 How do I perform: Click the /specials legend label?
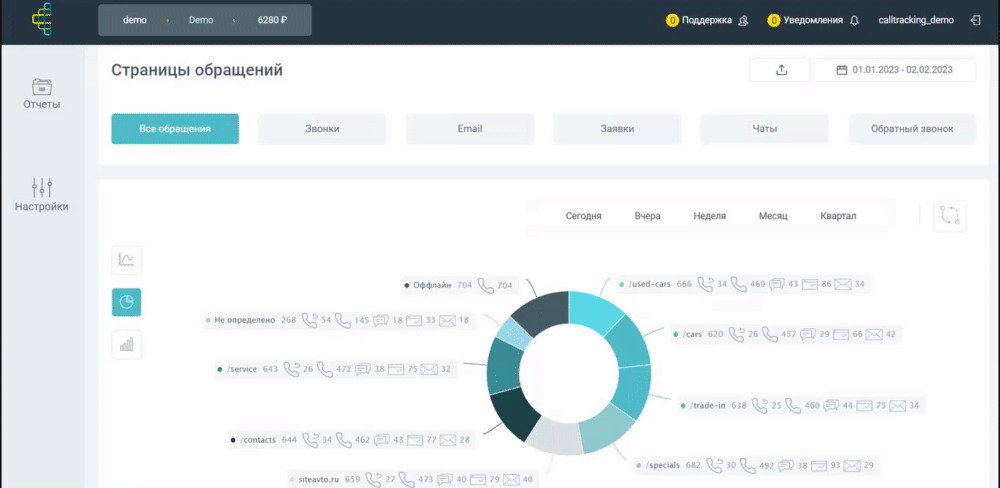(663, 465)
